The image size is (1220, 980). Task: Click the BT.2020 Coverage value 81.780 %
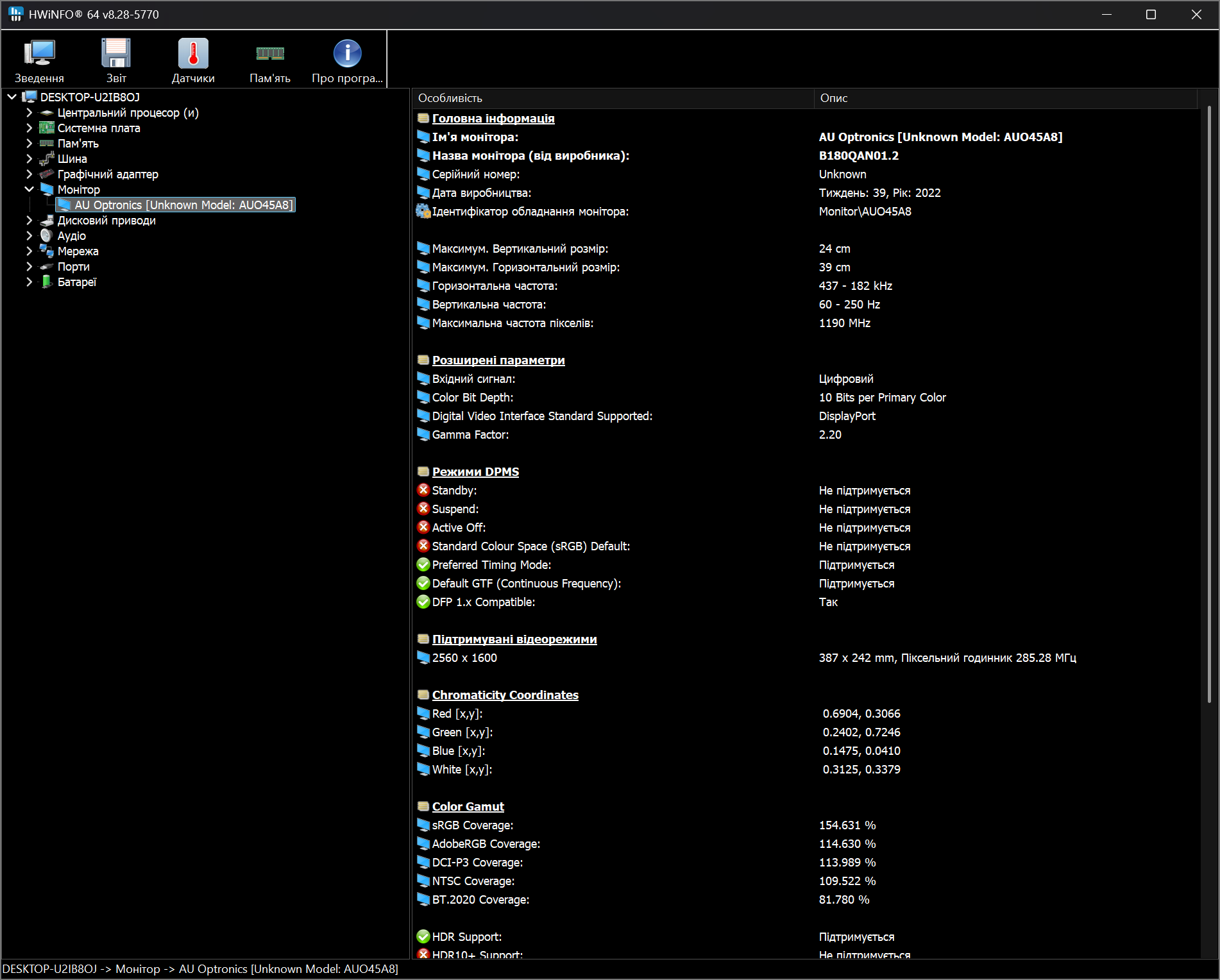pos(844,900)
